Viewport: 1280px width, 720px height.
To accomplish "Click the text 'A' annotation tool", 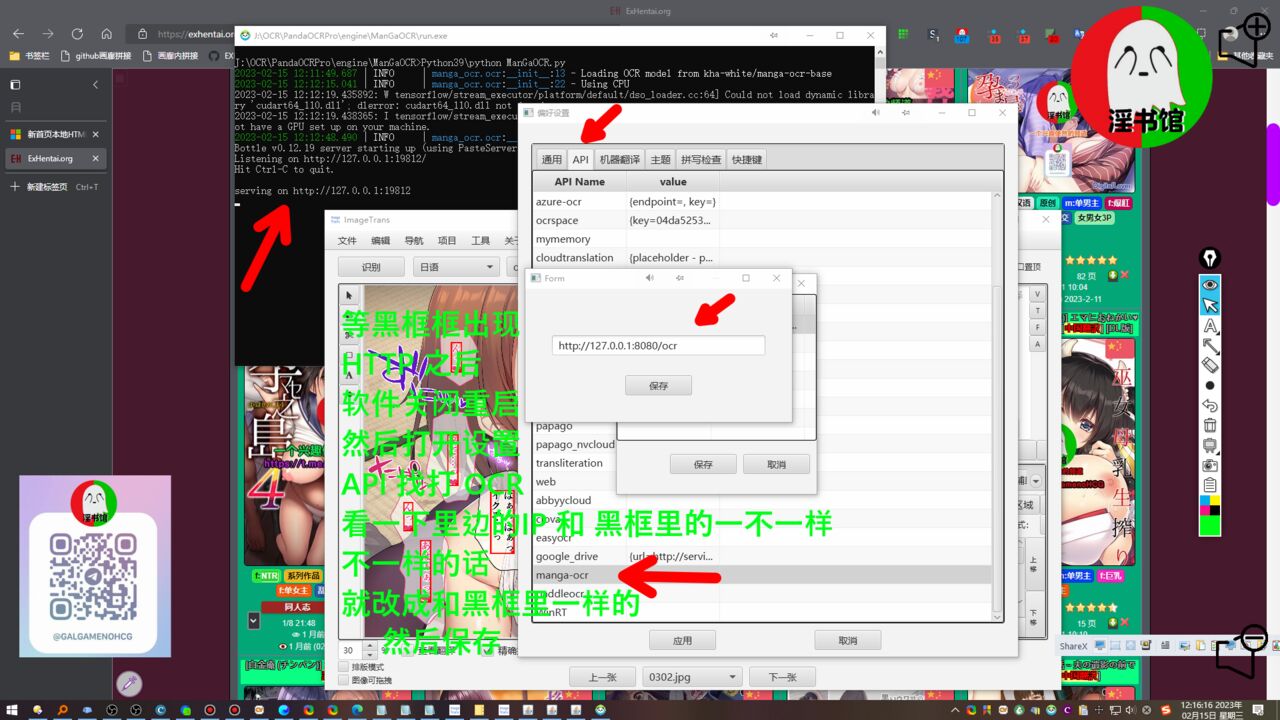I will point(1210,326).
